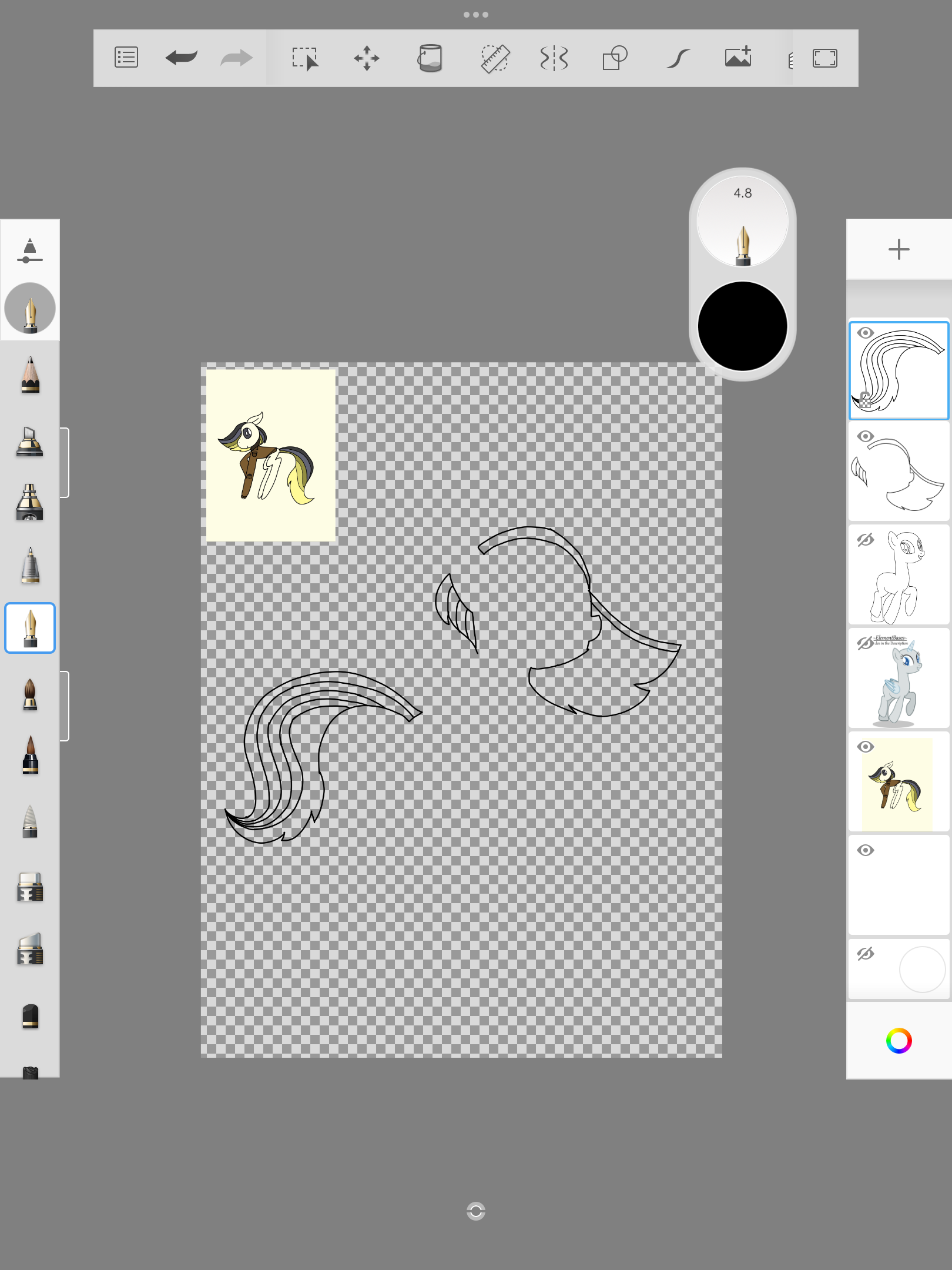
Task: Select the brush pen with black barrel
Action: [x=30, y=755]
